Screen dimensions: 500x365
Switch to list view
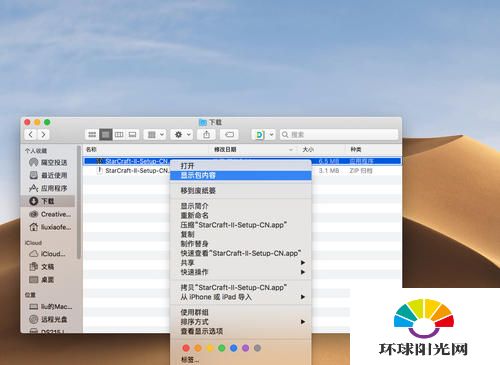(x=106, y=135)
